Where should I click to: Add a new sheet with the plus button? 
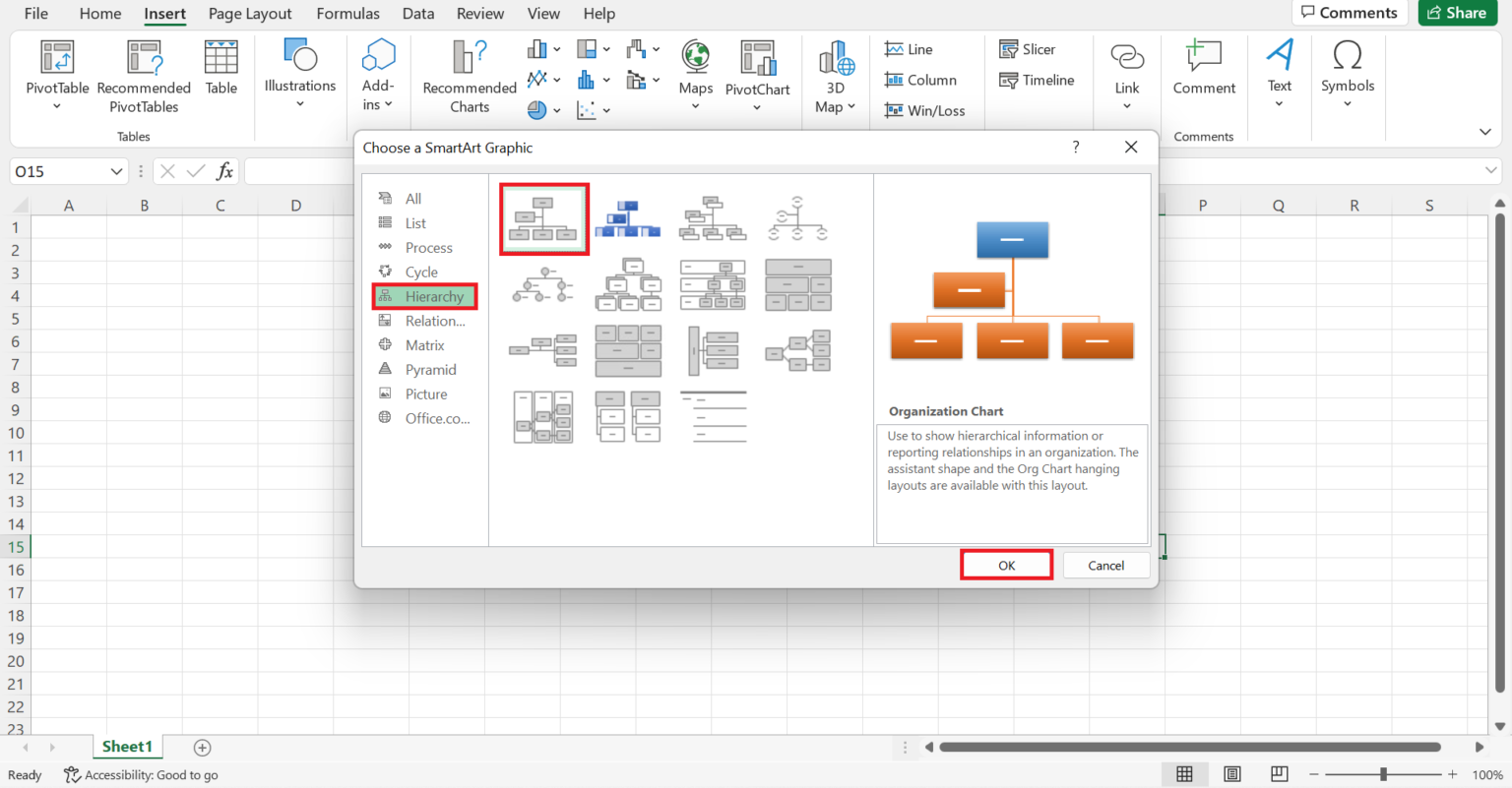[x=202, y=747]
